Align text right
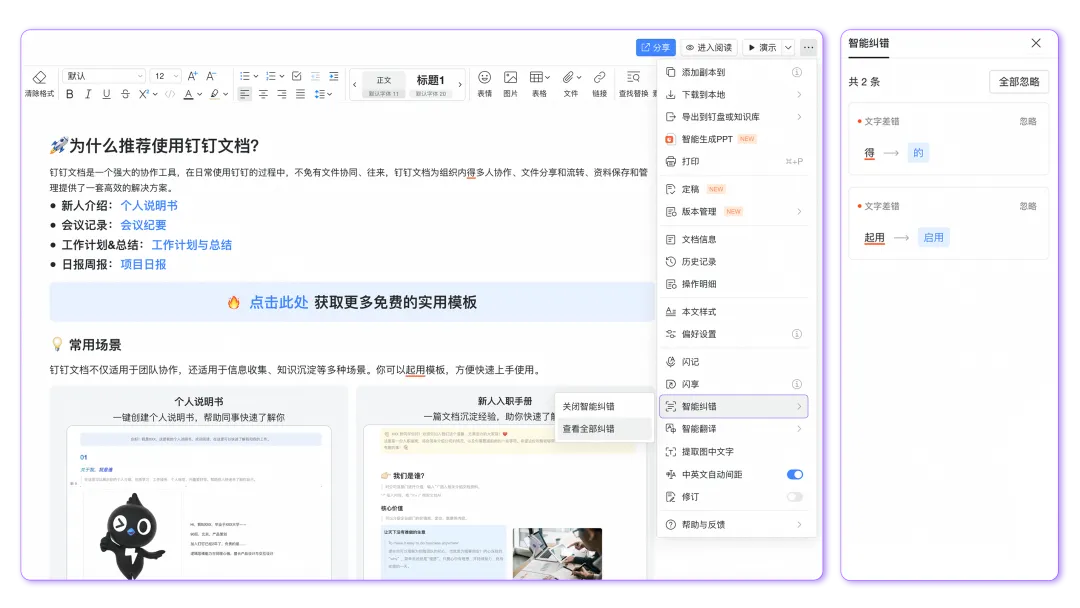1080x608 pixels. pos(282,94)
